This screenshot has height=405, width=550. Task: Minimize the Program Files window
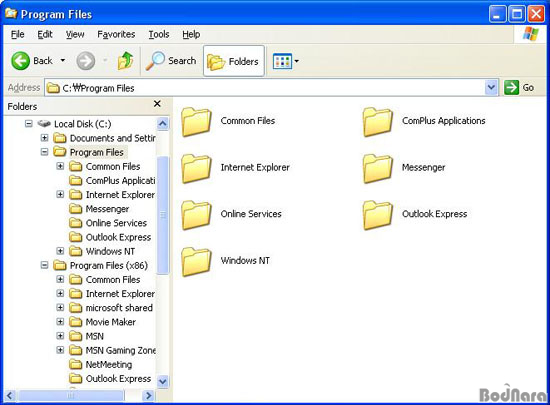(497, 14)
